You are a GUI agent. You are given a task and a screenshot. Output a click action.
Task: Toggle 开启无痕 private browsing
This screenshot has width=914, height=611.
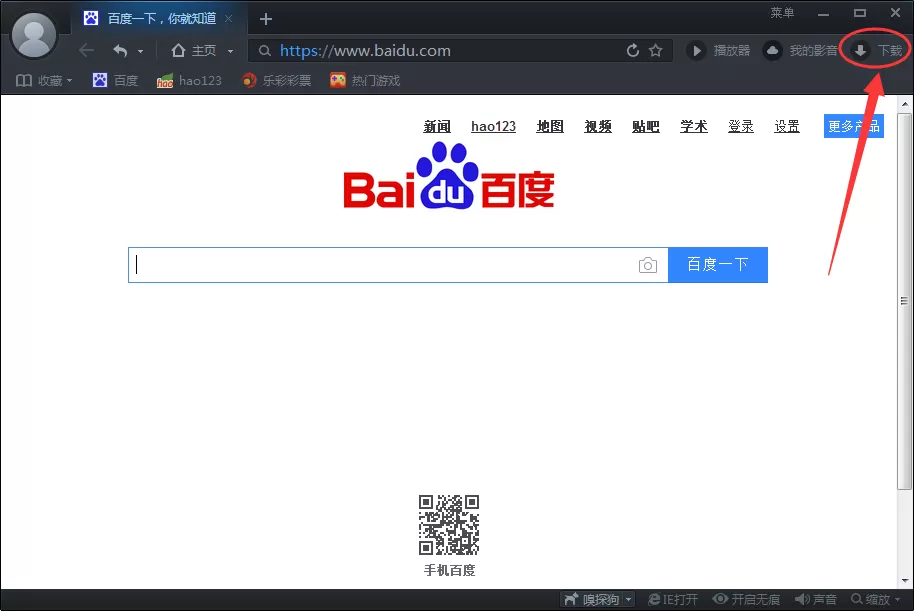point(746,599)
